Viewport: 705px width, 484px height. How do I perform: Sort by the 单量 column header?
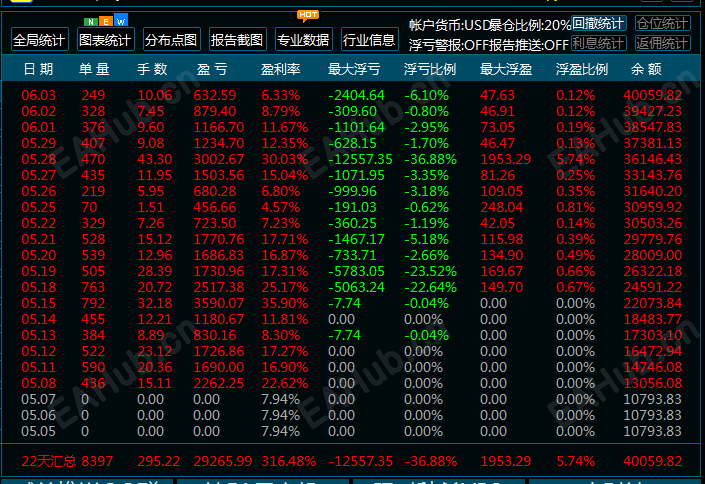point(94,69)
